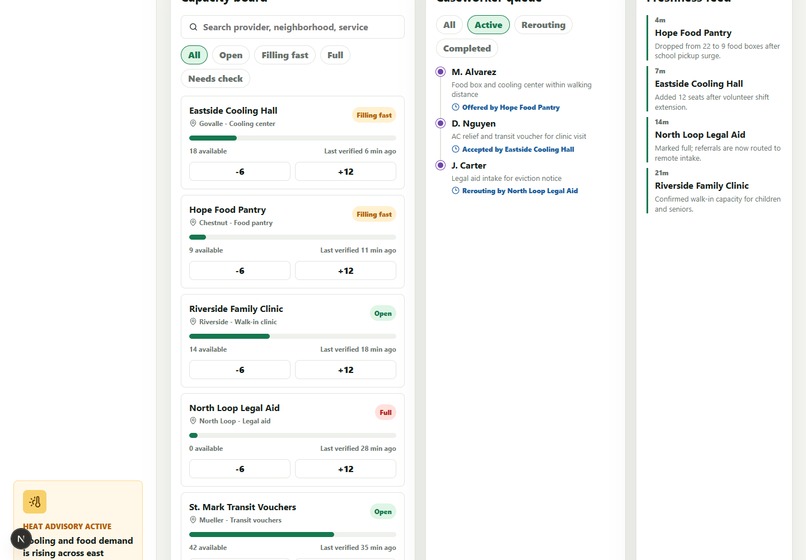Open Rerouting by North Loop Legal Aid link
Screen dimensions: 806x560
tap(520, 191)
